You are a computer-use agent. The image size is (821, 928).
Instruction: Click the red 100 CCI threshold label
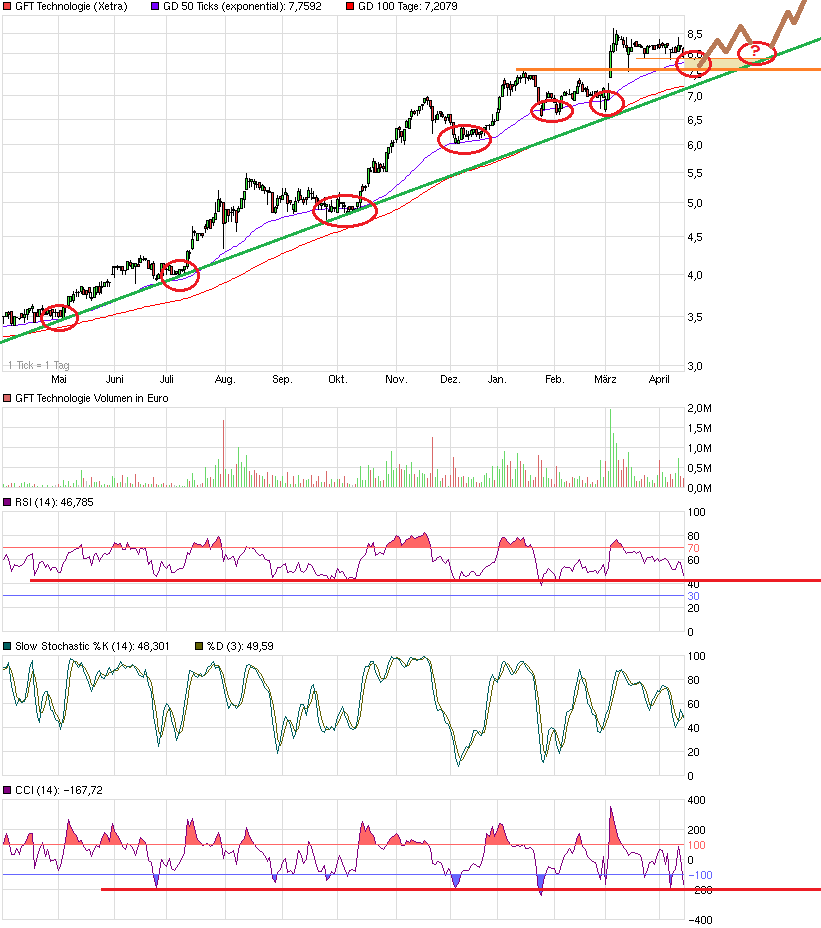pos(696,845)
